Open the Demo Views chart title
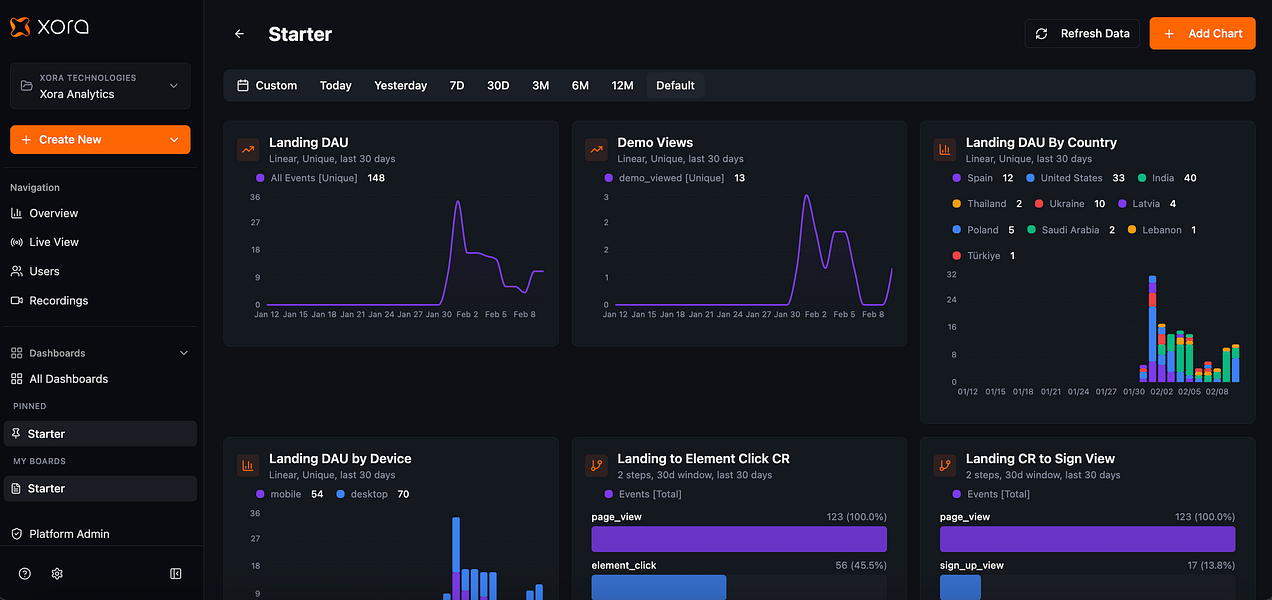Screen dimensions: 1272x600 pyautogui.click(x=655, y=143)
